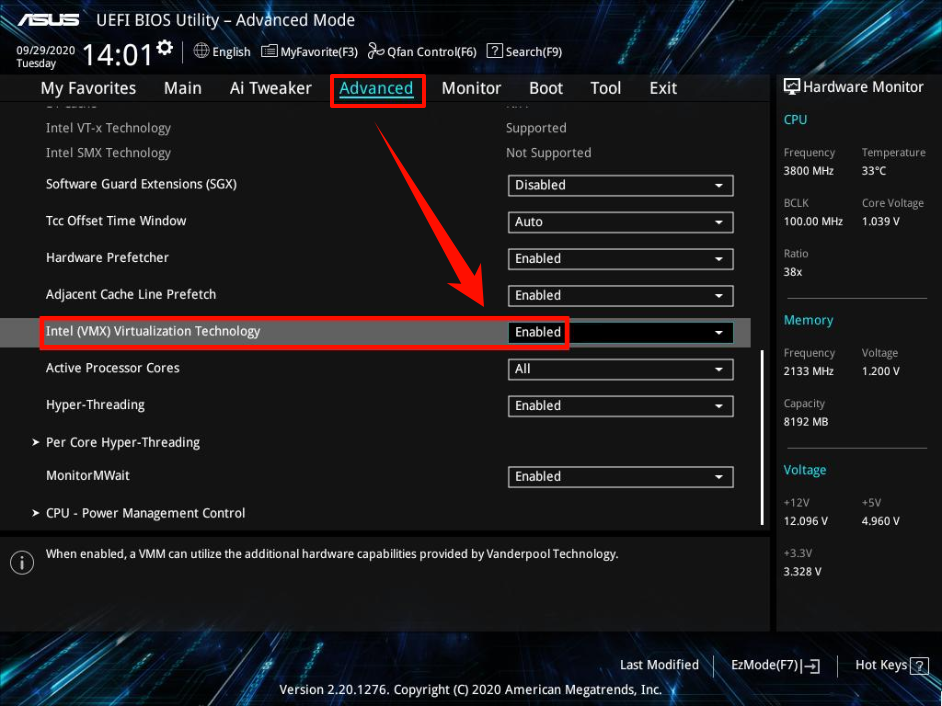Switch to EzMode(F7)
942x706 pixels.
[x=775, y=665]
